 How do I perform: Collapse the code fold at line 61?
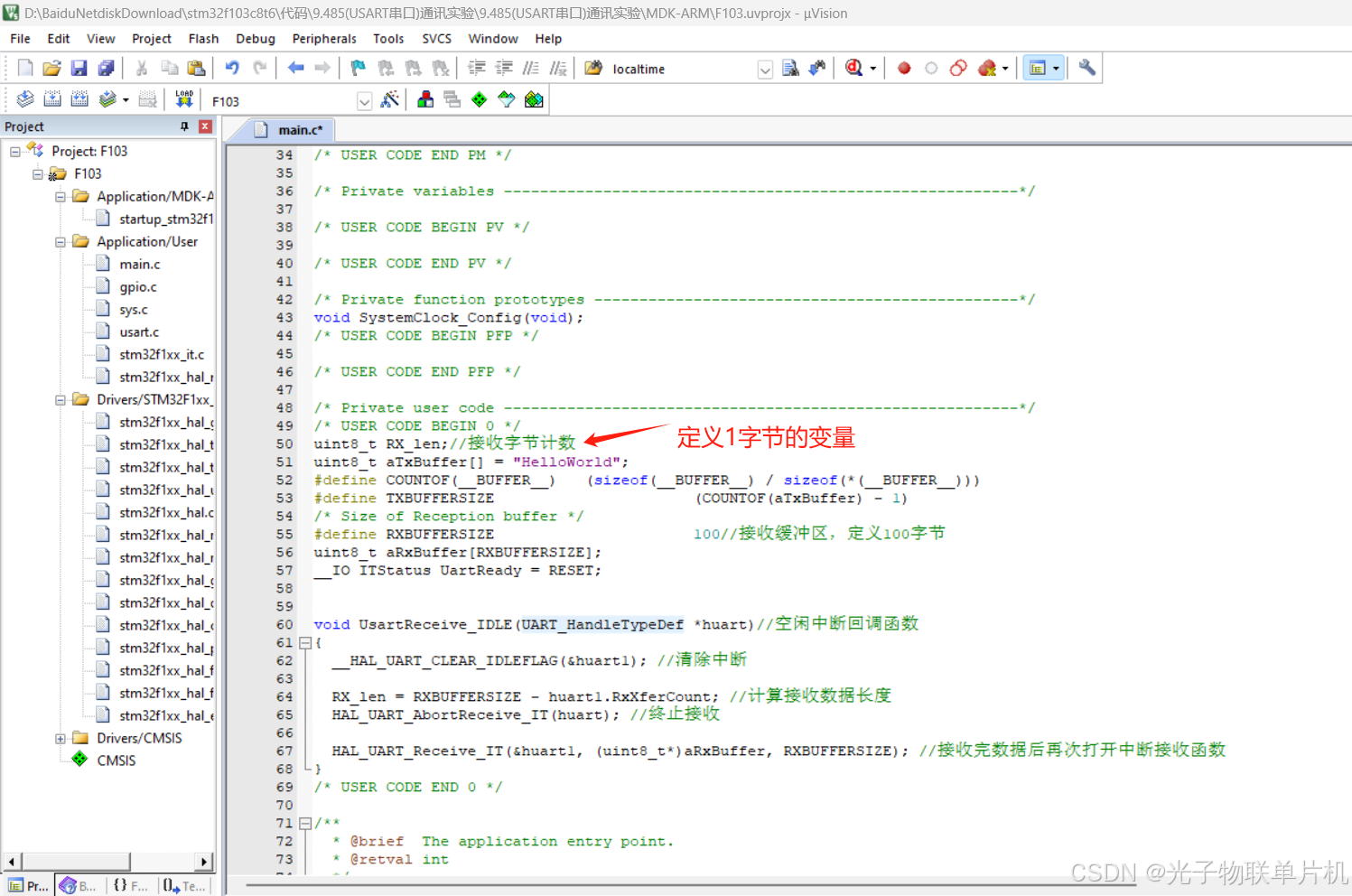tap(305, 643)
